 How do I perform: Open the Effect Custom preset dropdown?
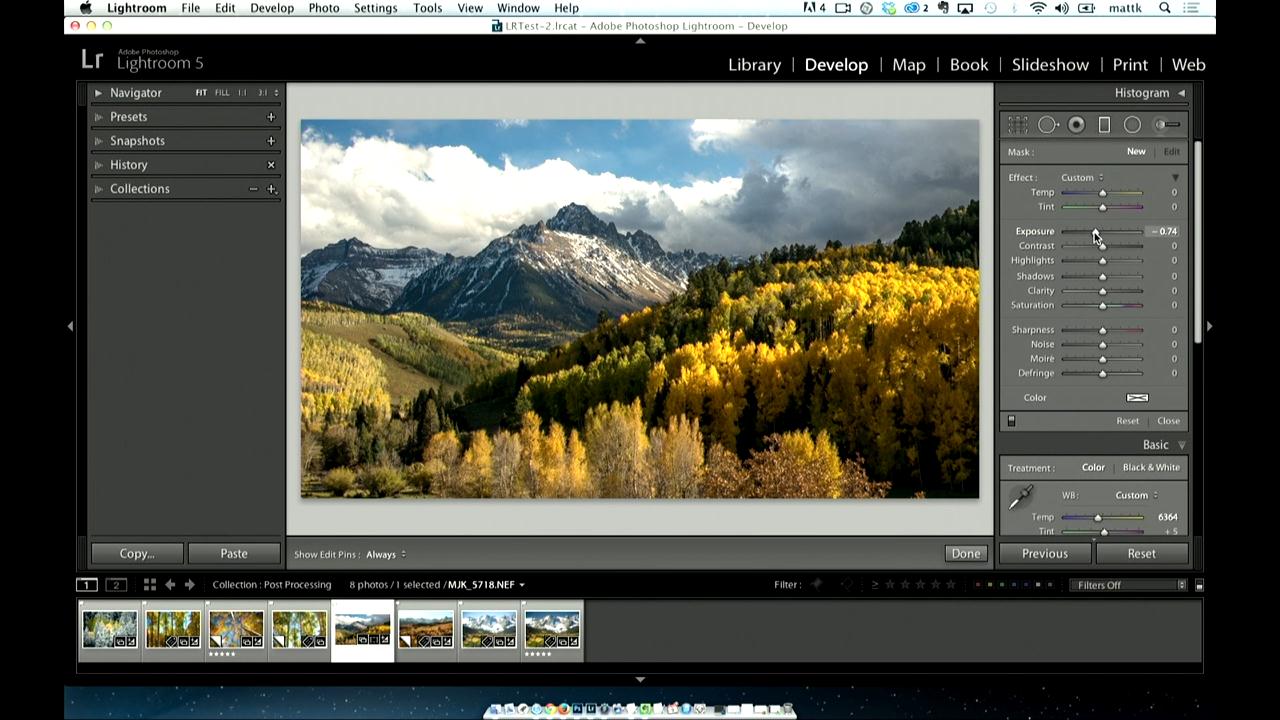tap(1082, 178)
